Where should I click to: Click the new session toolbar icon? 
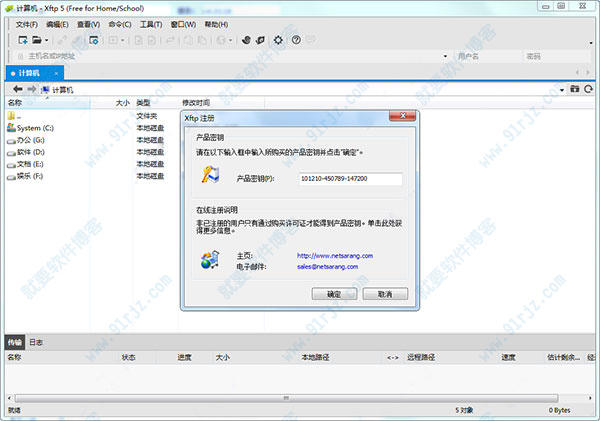[22, 40]
